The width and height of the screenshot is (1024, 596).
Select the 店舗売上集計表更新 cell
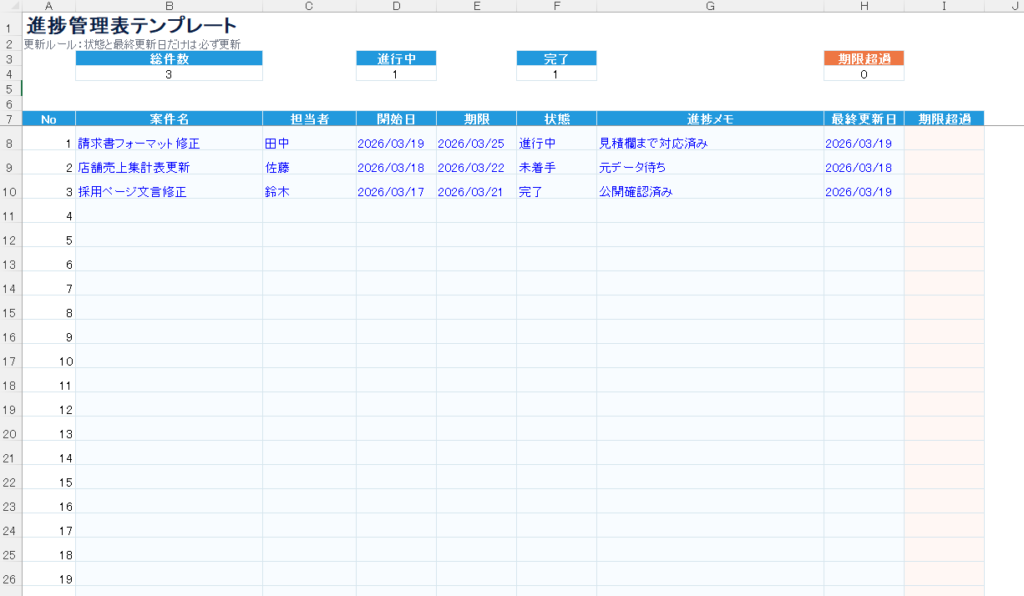134,168
